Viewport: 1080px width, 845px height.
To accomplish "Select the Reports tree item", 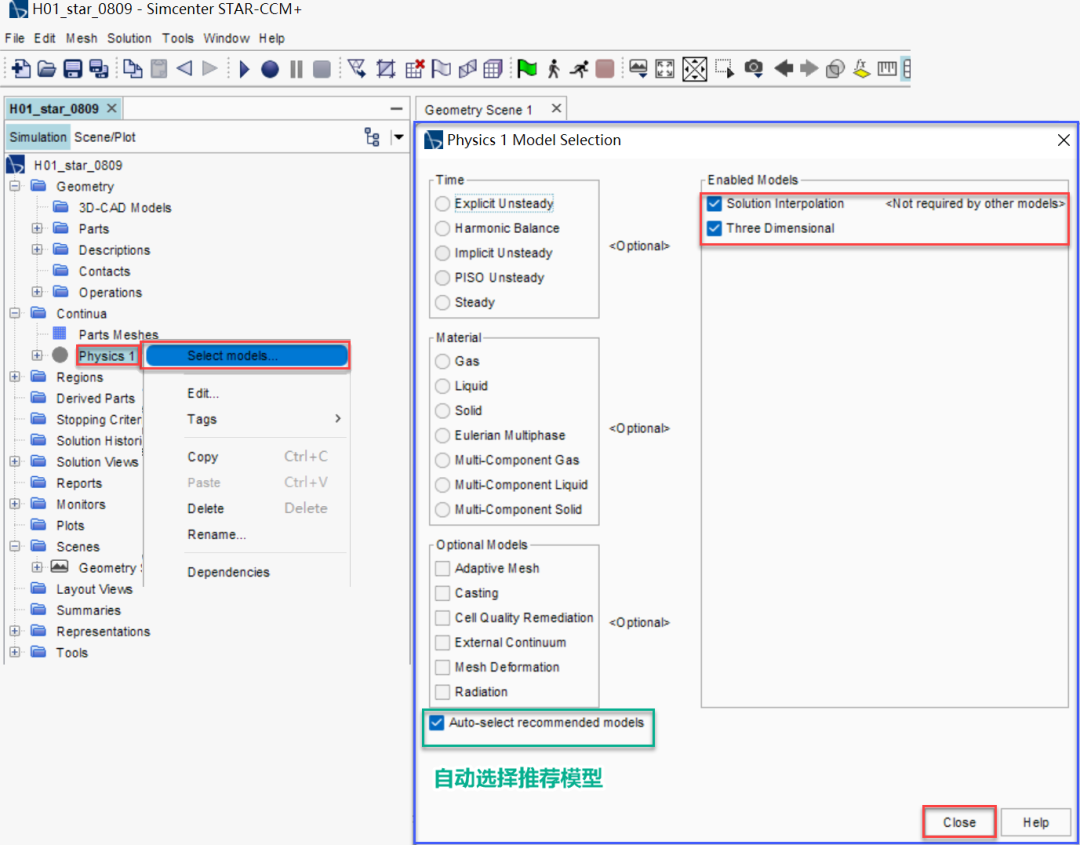I will pyautogui.click(x=79, y=483).
